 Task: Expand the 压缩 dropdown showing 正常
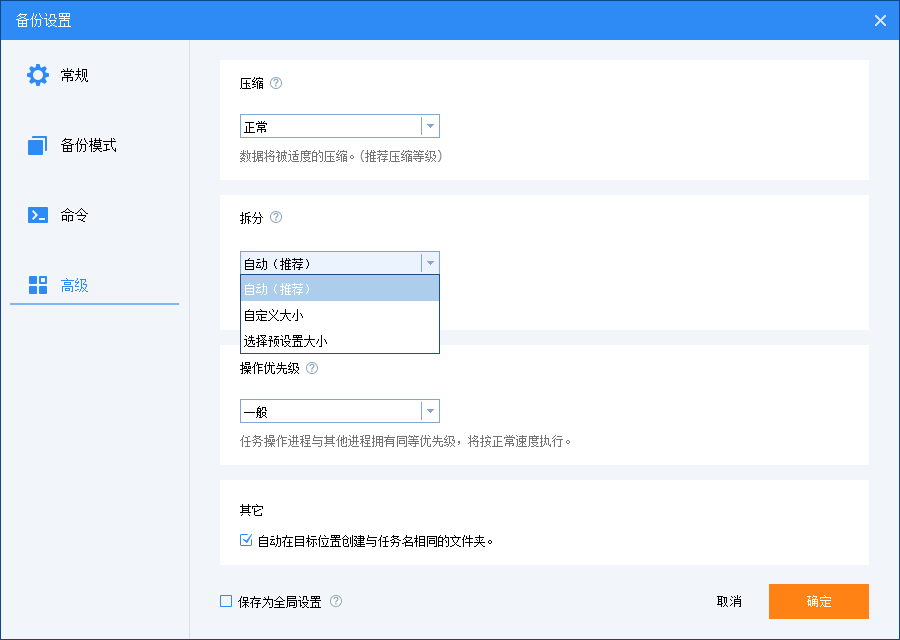(340, 126)
